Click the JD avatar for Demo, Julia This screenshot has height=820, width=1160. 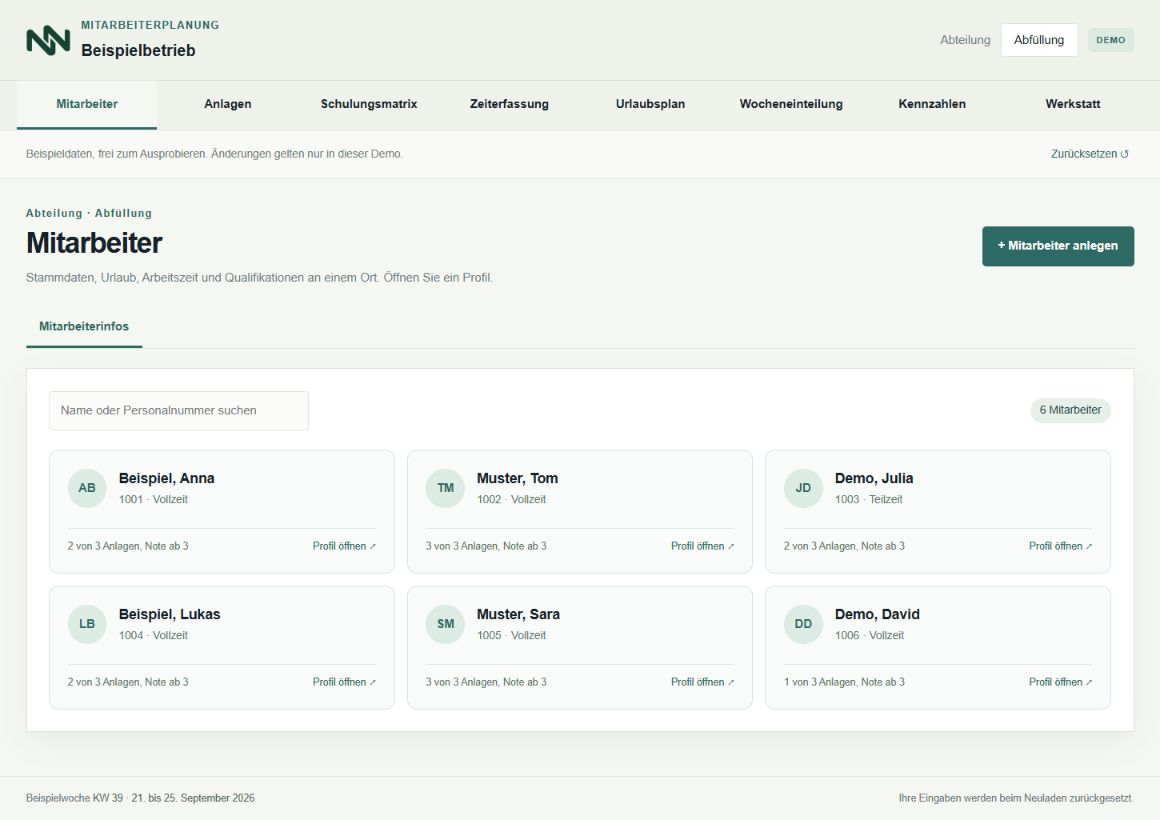tap(803, 488)
